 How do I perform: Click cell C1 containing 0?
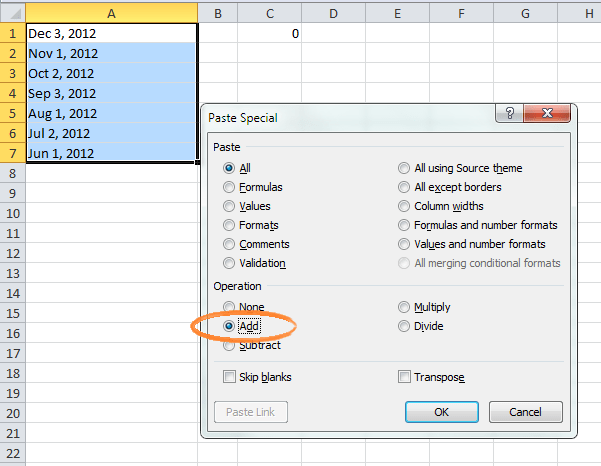tap(270, 33)
